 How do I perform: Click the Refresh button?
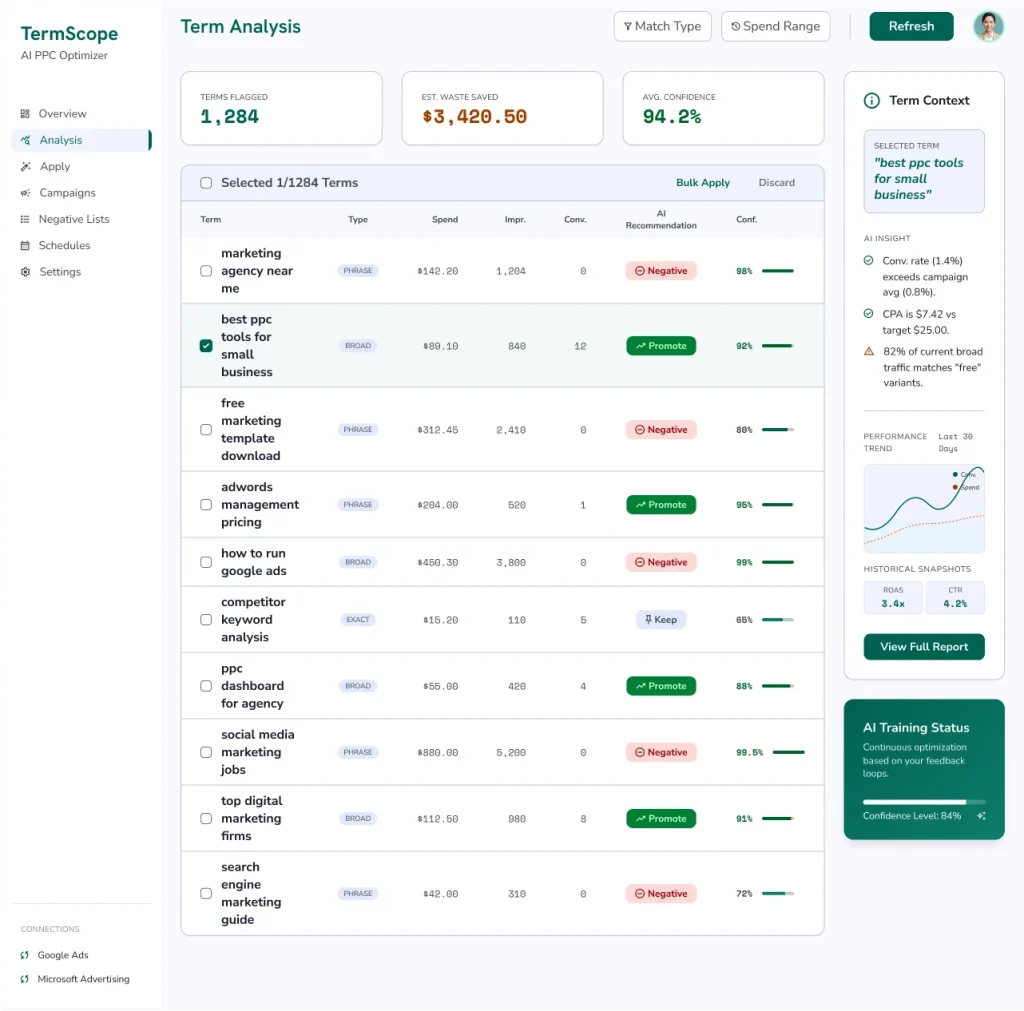(x=911, y=27)
